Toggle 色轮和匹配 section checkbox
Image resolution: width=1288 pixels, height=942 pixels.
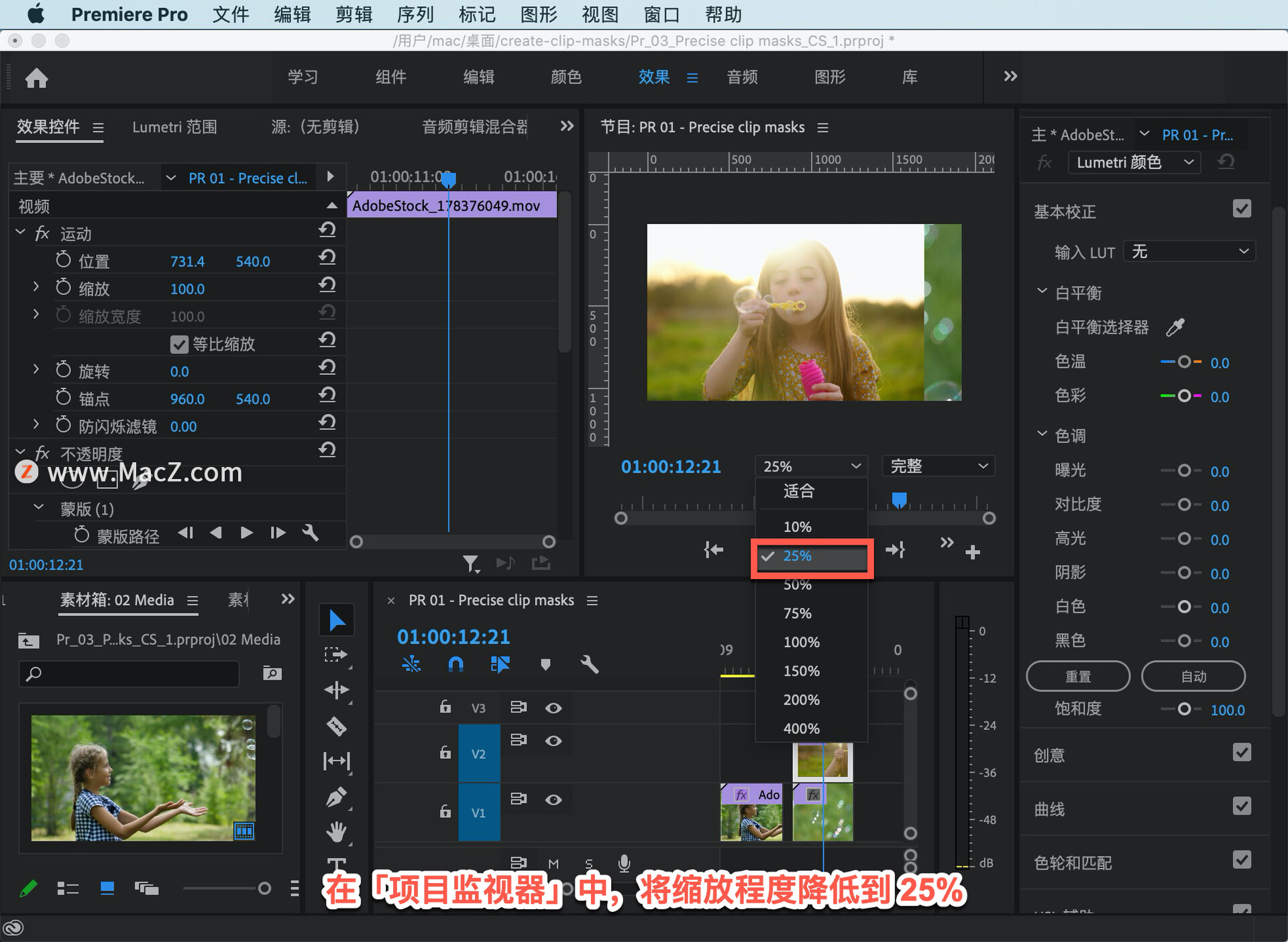(x=1242, y=859)
